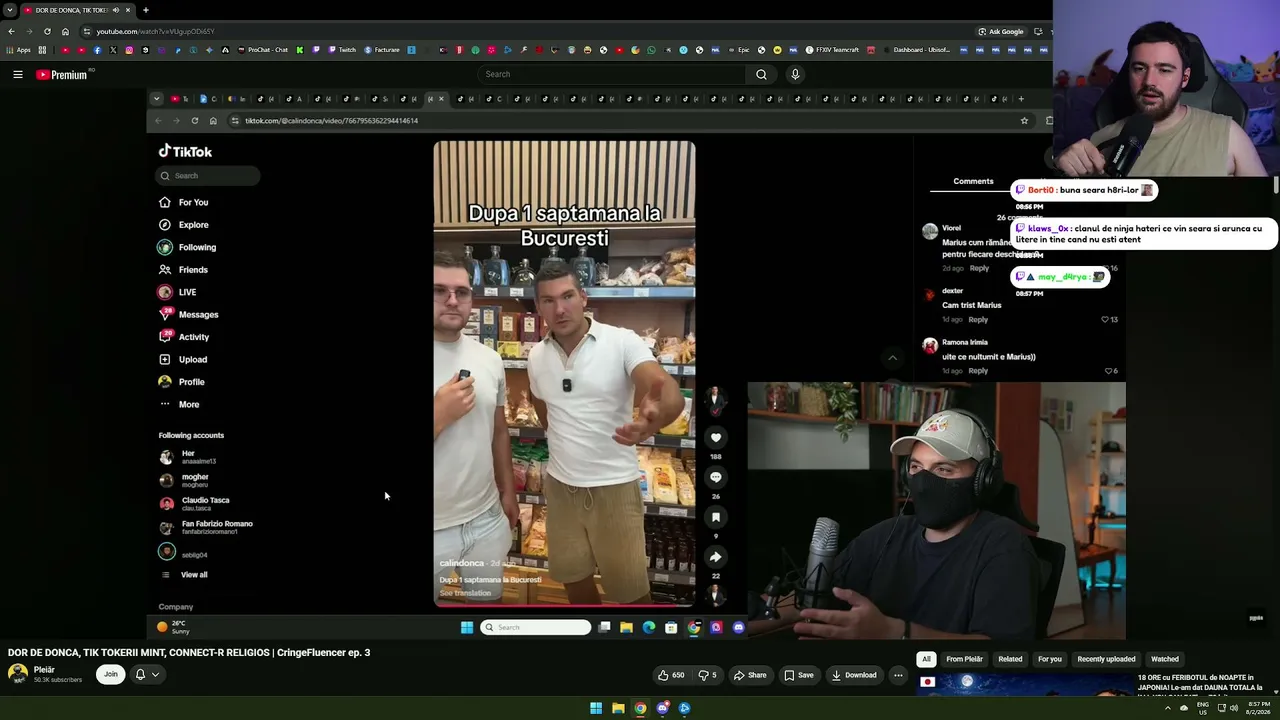Open the Twitch bookmark
This screenshot has width=1280, height=720.
pyautogui.click(x=342, y=50)
